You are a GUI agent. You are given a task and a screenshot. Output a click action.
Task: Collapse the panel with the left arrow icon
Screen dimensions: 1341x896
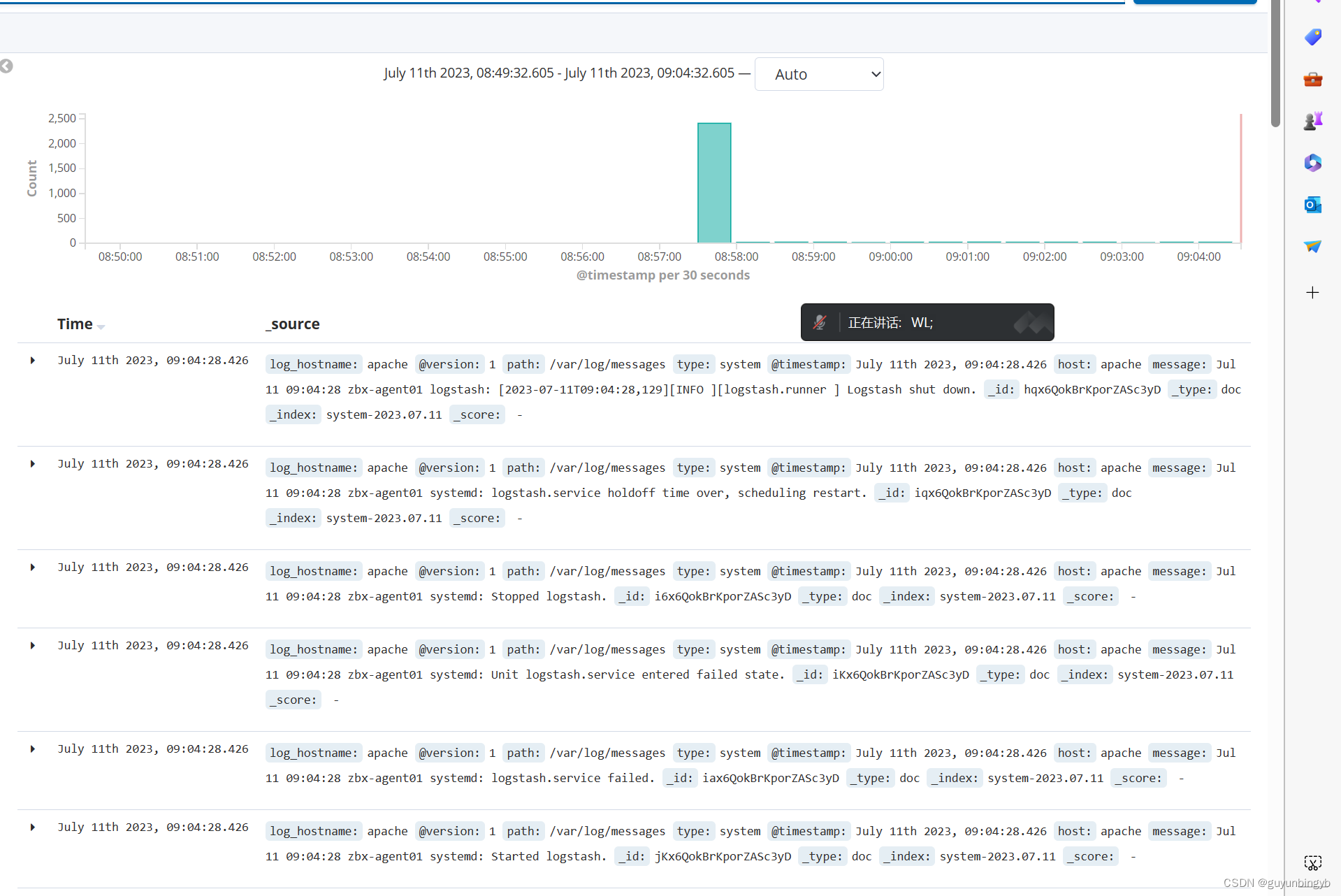(7, 66)
